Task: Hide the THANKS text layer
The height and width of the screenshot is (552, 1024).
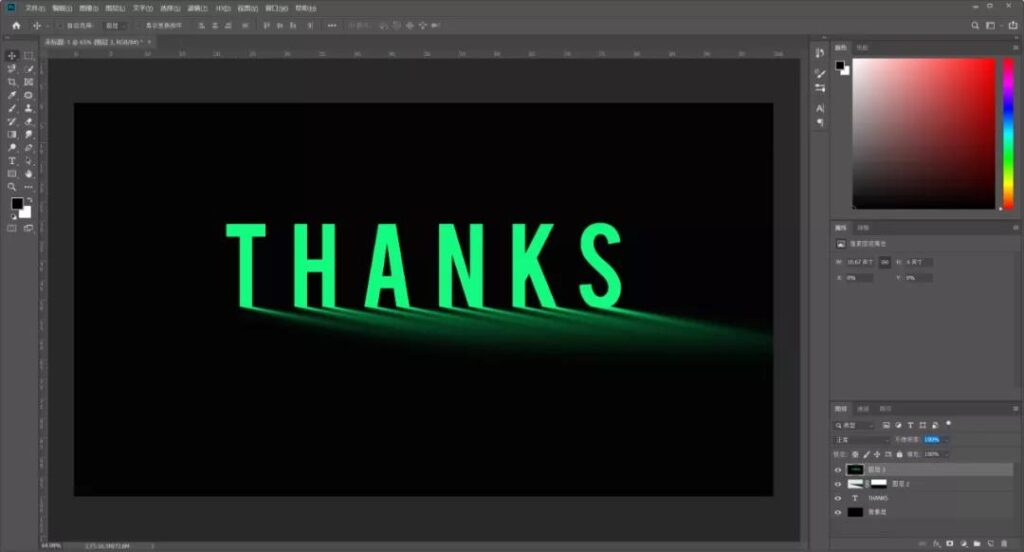Action: point(838,498)
